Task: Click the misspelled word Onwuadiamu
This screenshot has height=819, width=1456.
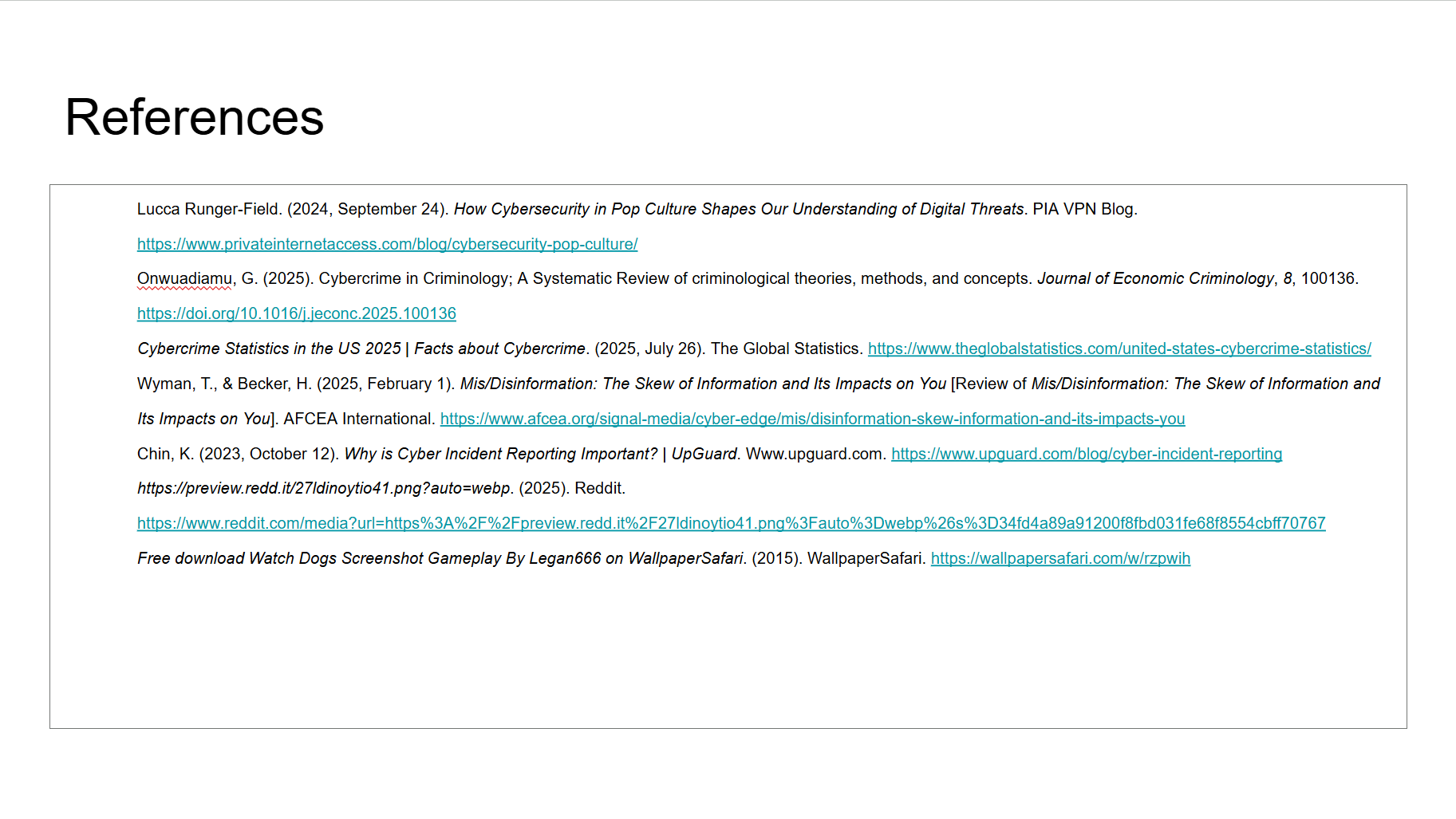Action: coord(184,278)
